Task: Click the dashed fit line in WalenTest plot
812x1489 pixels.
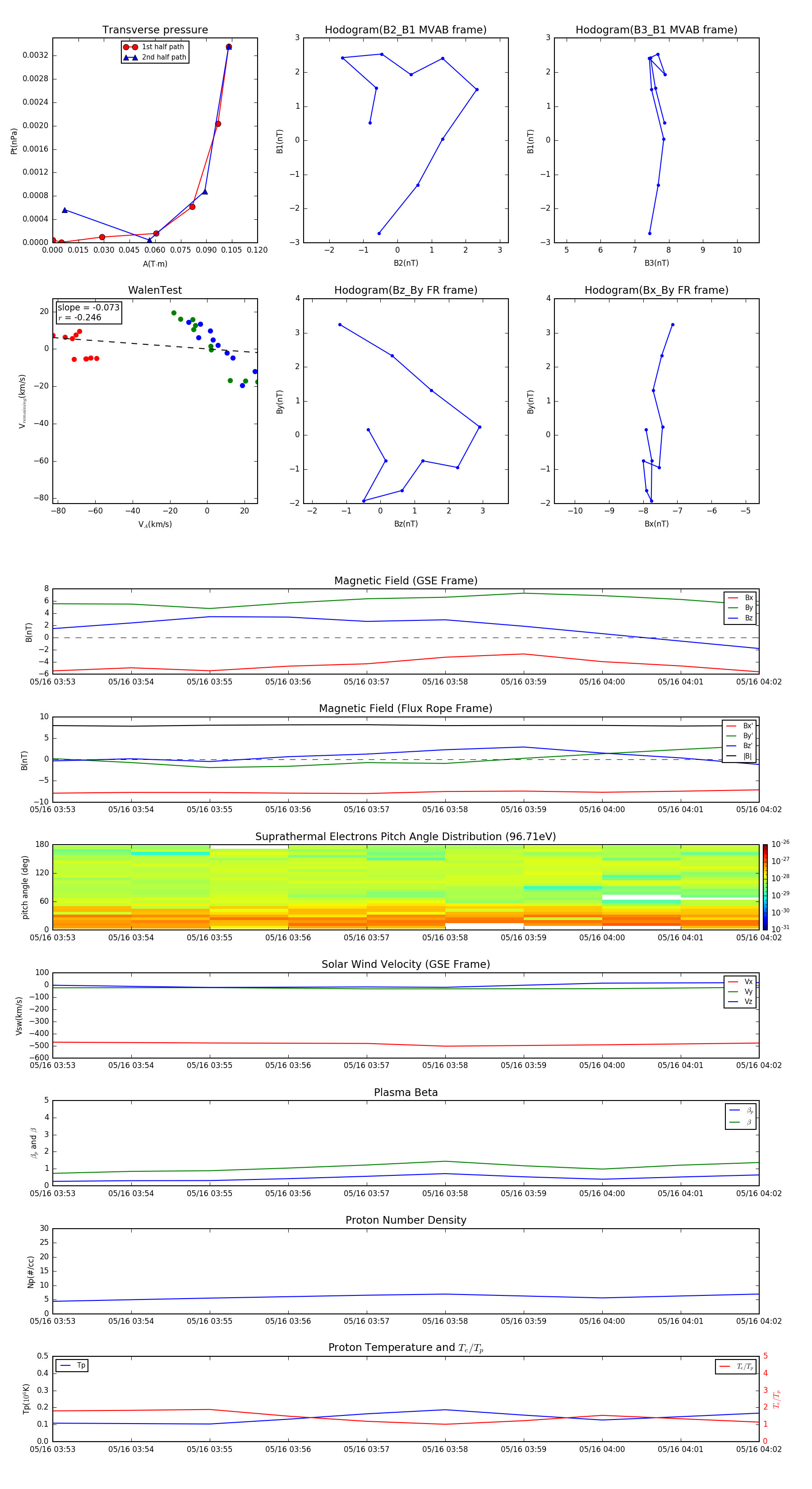Action: click(x=155, y=345)
